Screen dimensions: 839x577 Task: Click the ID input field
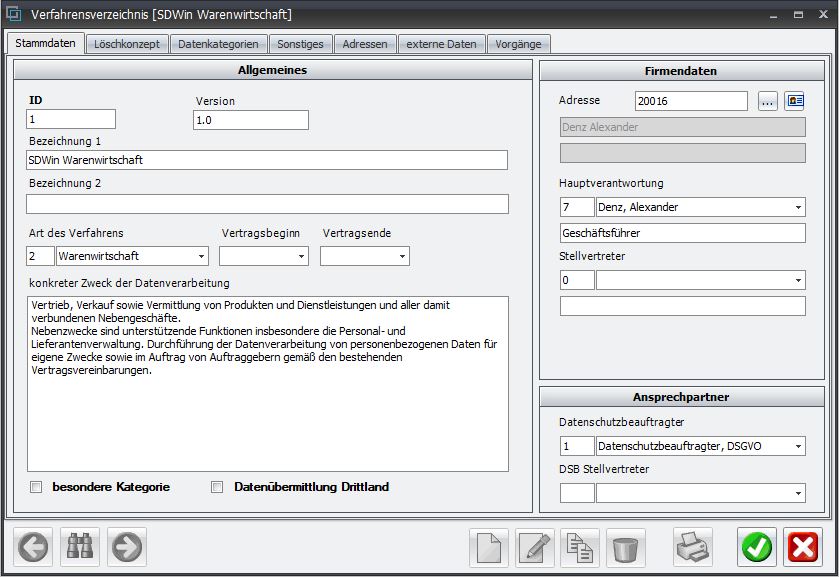pos(71,119)
